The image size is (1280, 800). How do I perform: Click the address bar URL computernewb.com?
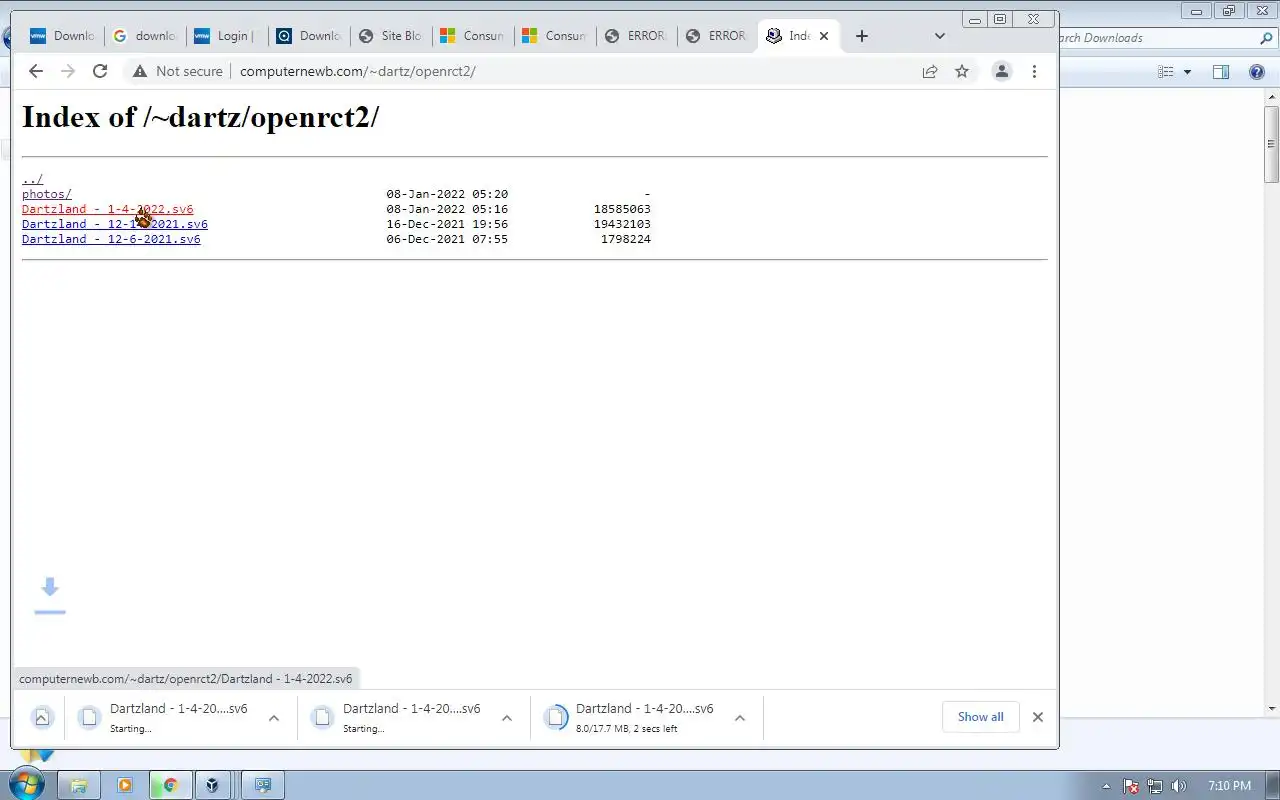pyautogui.click(x=358, y=71)
